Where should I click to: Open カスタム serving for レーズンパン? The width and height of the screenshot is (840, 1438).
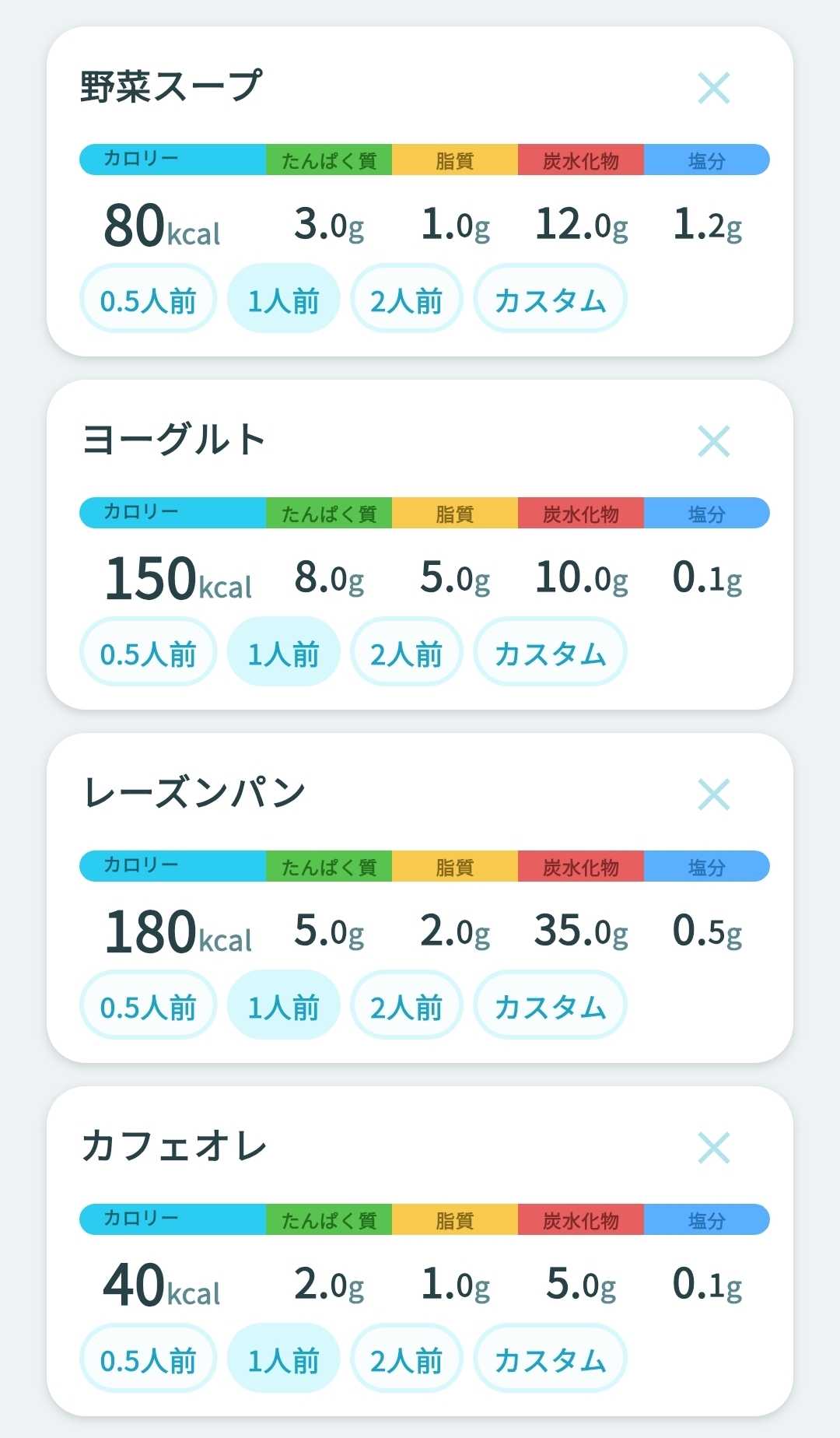(550, 1005)
